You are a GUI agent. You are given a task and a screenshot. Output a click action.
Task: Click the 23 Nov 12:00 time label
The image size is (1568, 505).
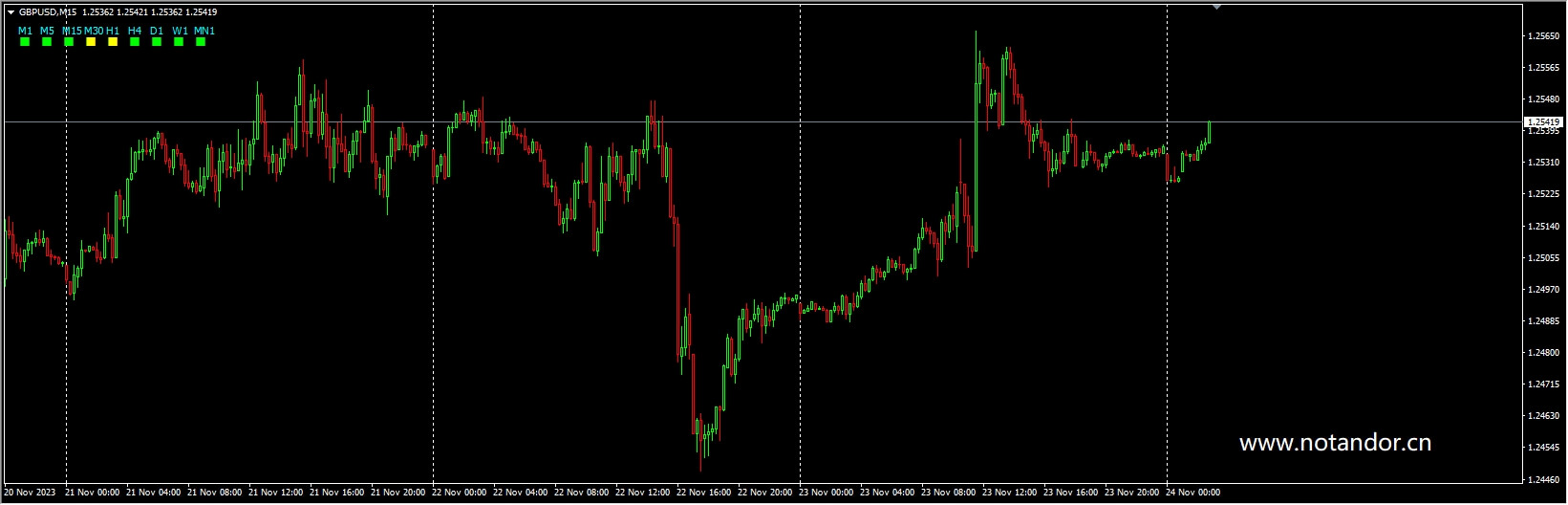click(1011, 494)
